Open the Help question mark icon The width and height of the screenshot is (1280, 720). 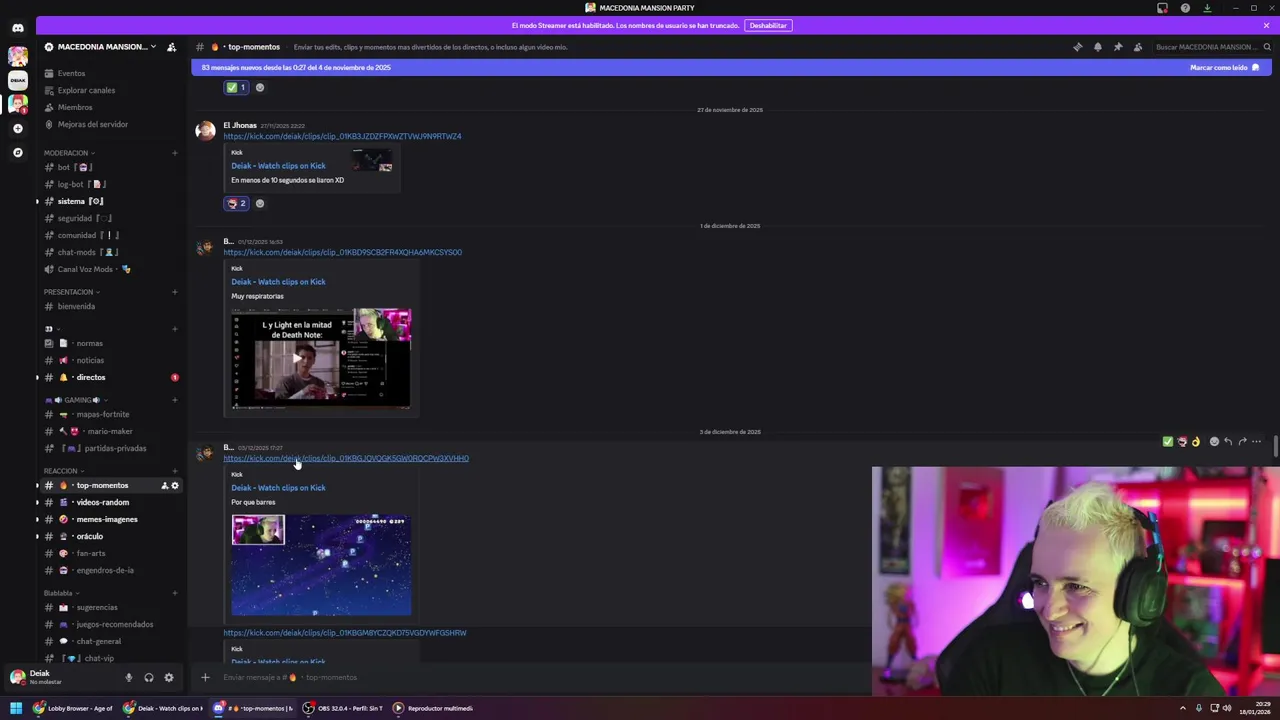coord(1185,8)
